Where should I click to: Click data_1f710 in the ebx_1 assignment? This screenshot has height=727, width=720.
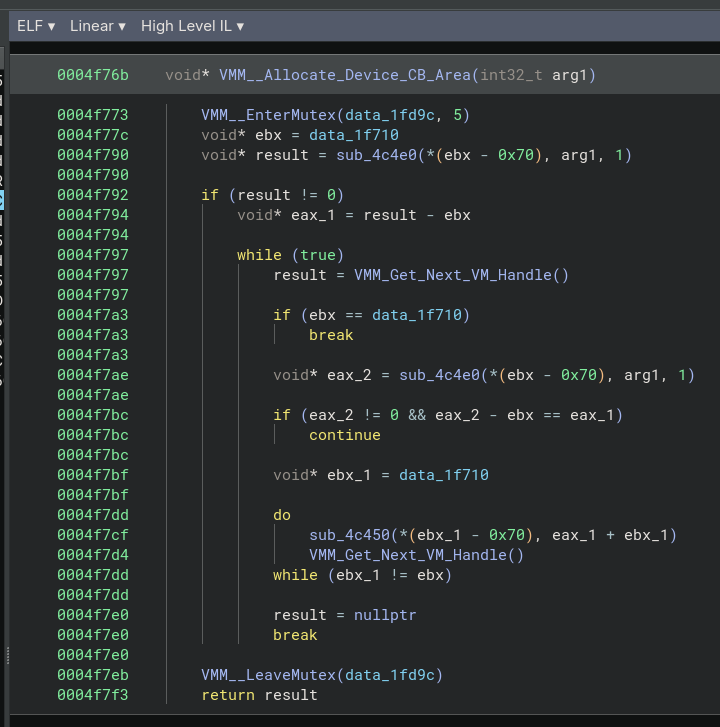point(444,475)
